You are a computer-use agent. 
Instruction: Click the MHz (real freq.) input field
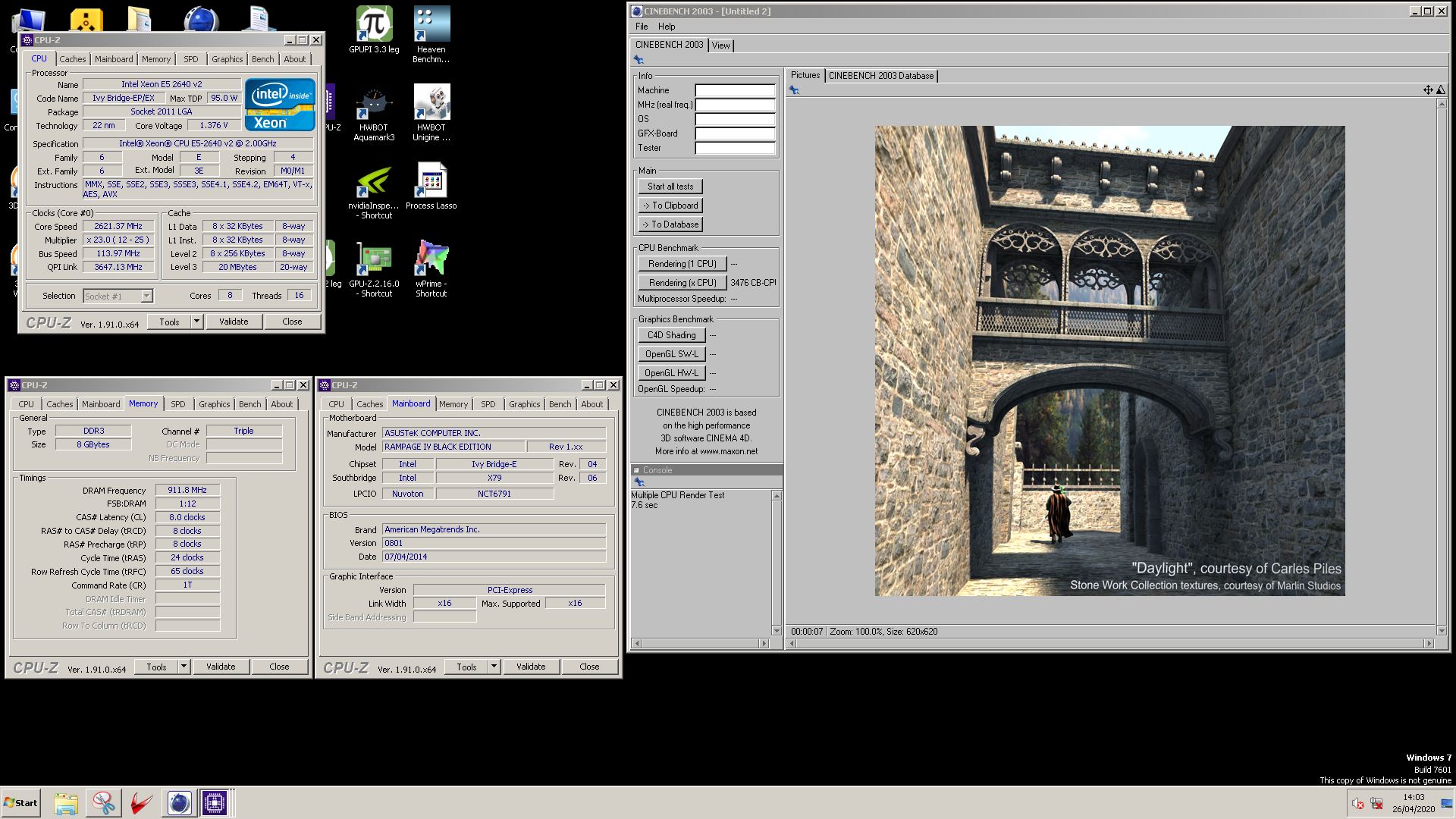tap(735, 105)
